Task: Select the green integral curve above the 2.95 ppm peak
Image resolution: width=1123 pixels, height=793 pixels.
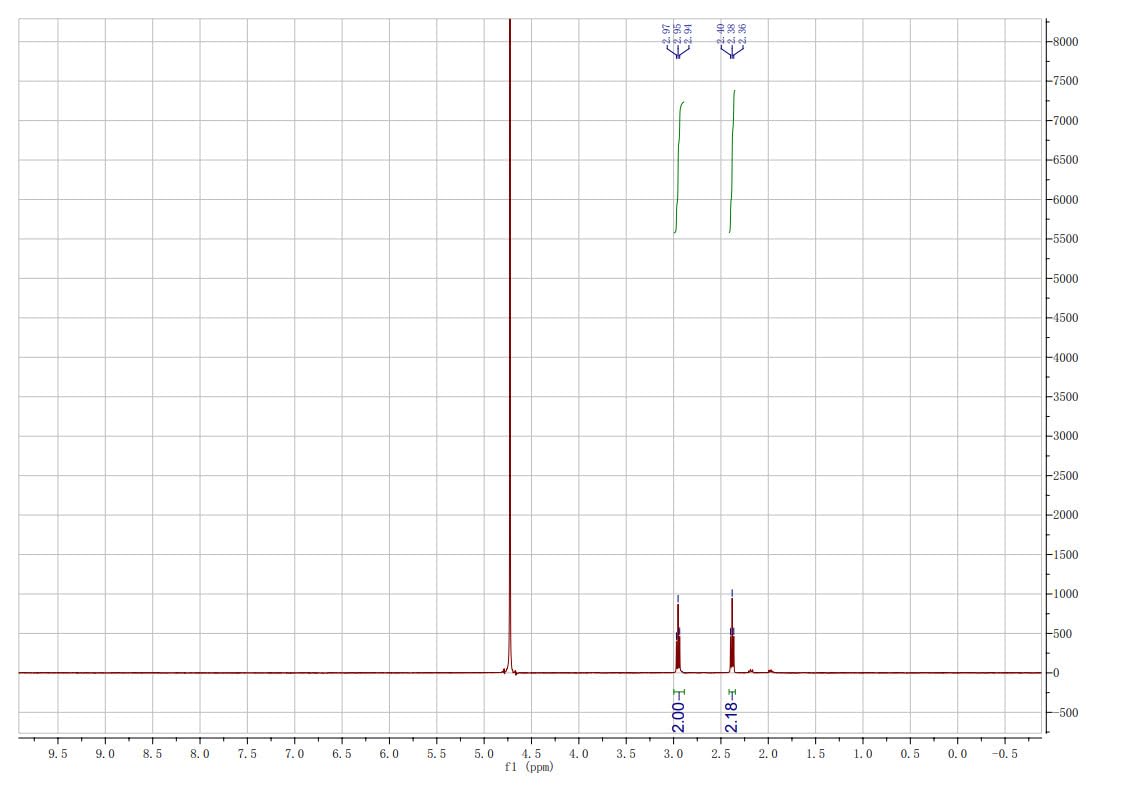Action: (678, 167)
